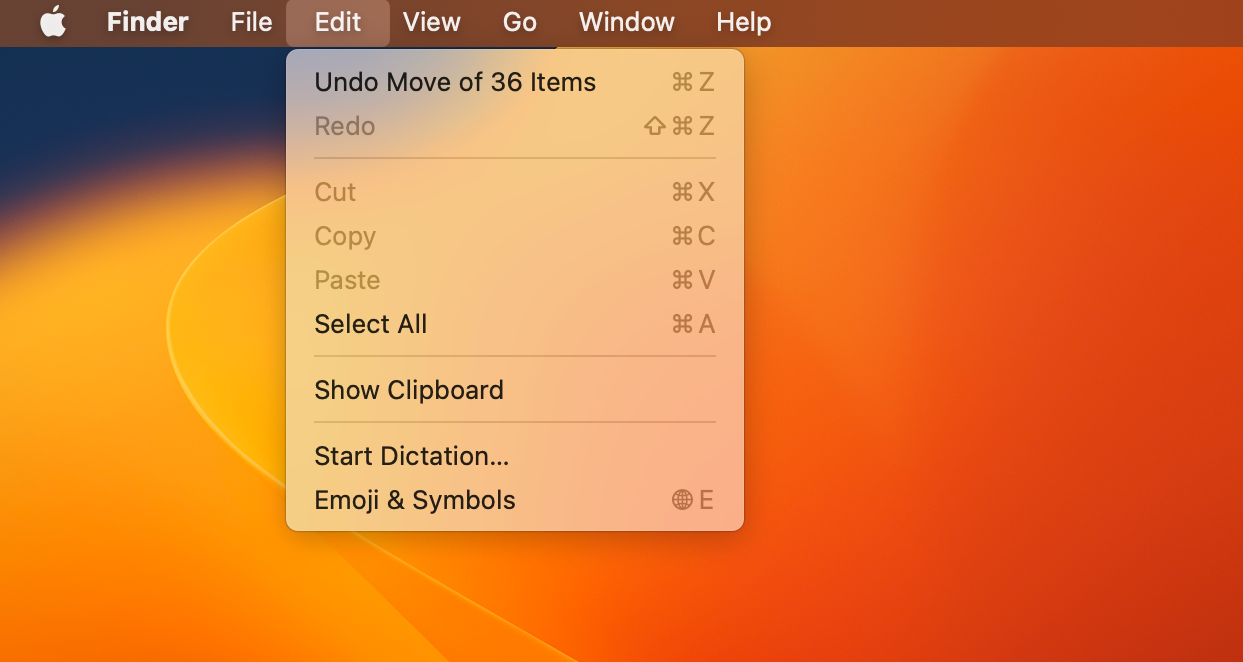The height and width of the screenshot is (662, 1243).
Task: Choose Start Dictation…
Action: (x=515, y=456)
